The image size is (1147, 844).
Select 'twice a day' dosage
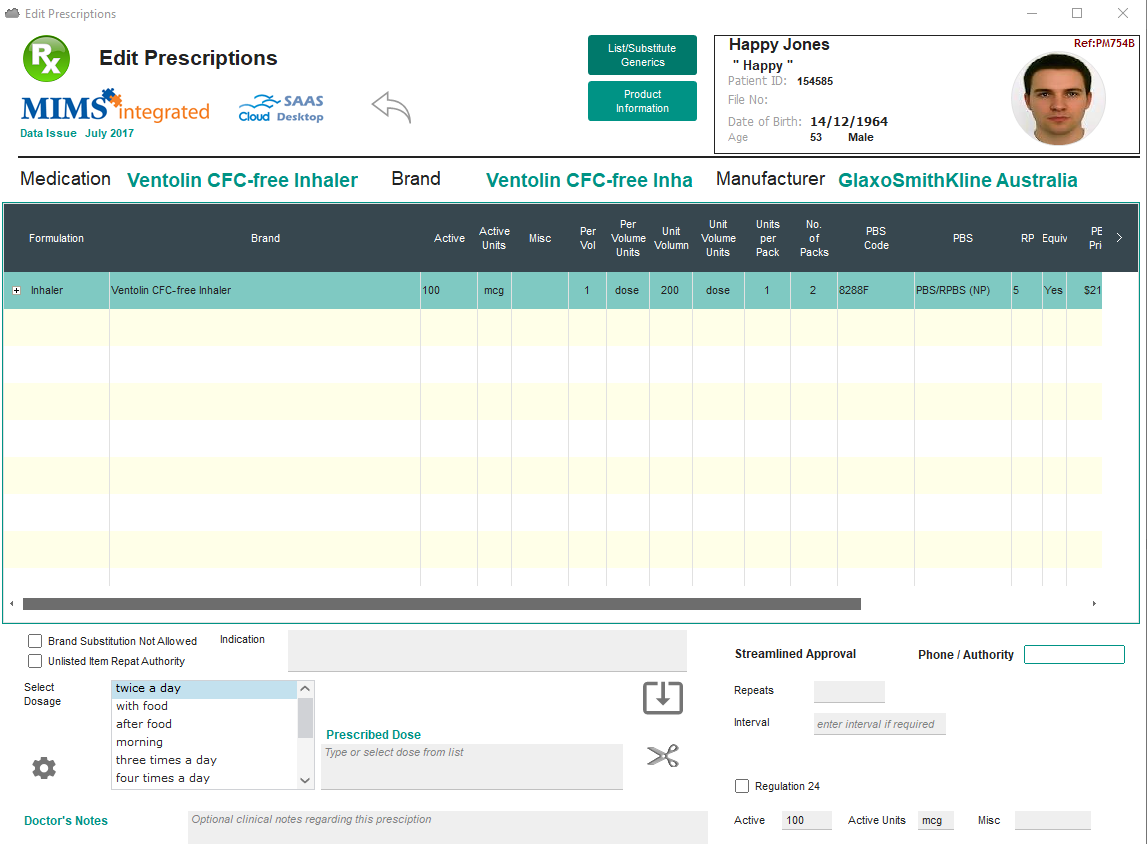click(204, 688)
